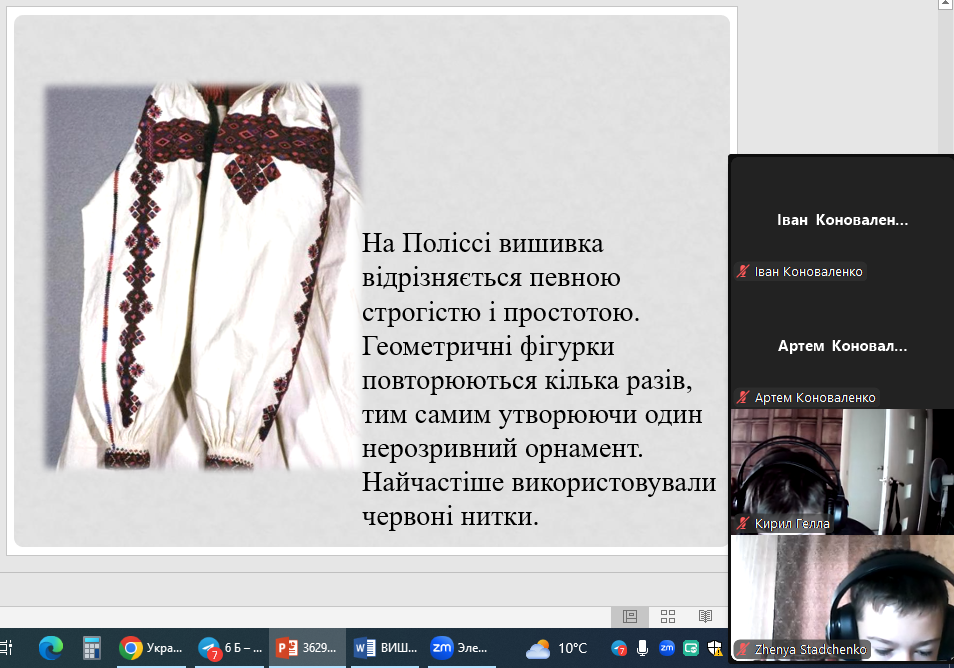Open the weather widget showing 10°C
Image resolution: width=954 pixels, height=668 pixels.
tap(556, 649)
